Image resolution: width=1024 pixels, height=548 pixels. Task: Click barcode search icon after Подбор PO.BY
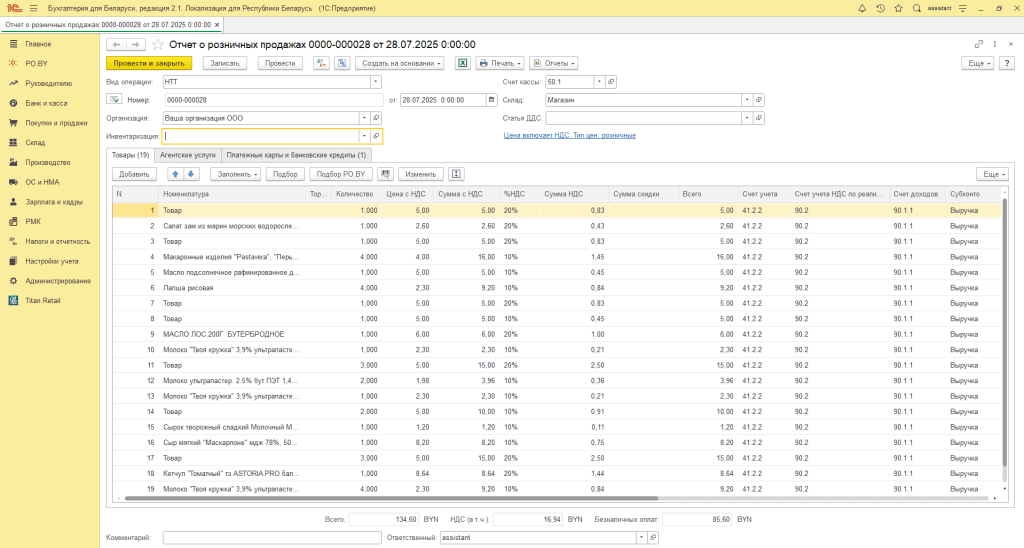click(x=385, y=174)
